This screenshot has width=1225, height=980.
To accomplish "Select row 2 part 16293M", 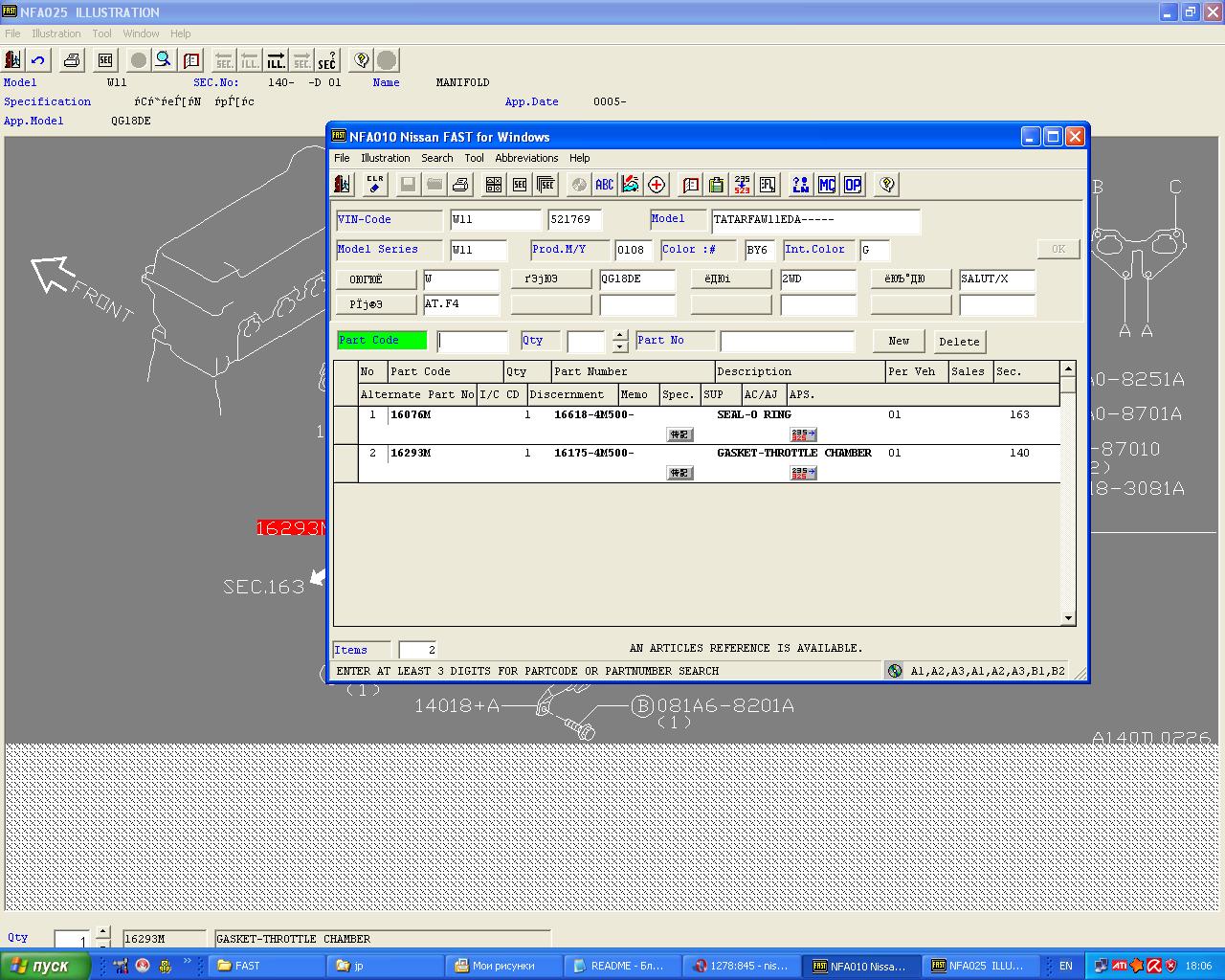I will [697, 463].
